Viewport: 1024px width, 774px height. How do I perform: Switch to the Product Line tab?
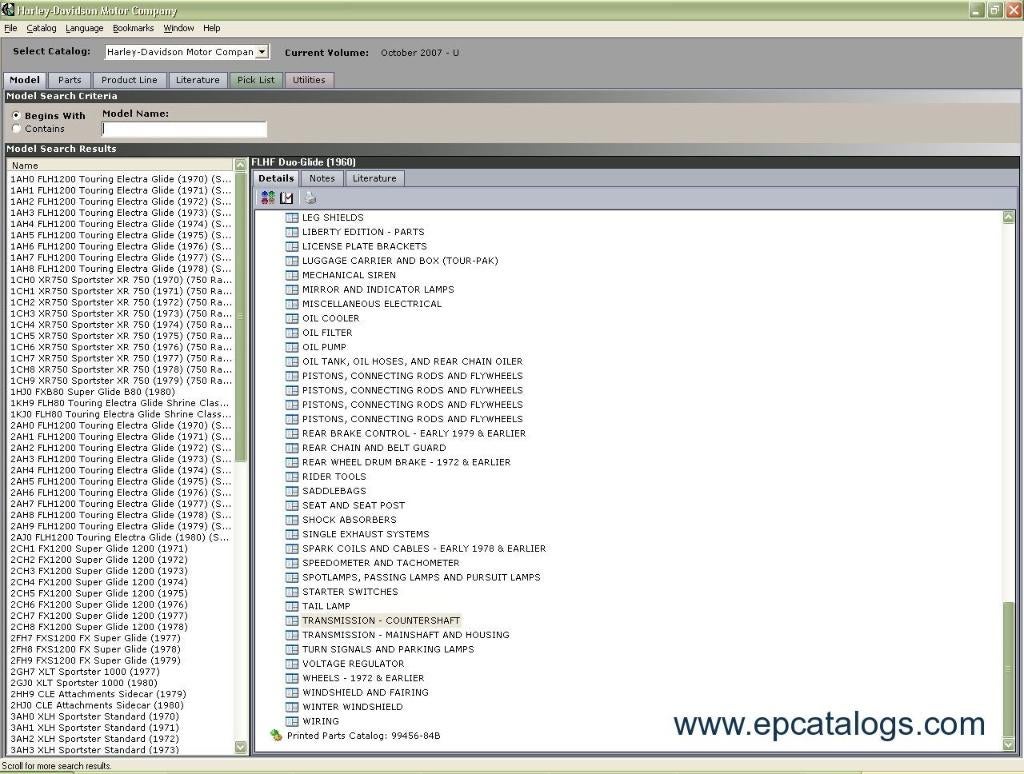point(129,80)
